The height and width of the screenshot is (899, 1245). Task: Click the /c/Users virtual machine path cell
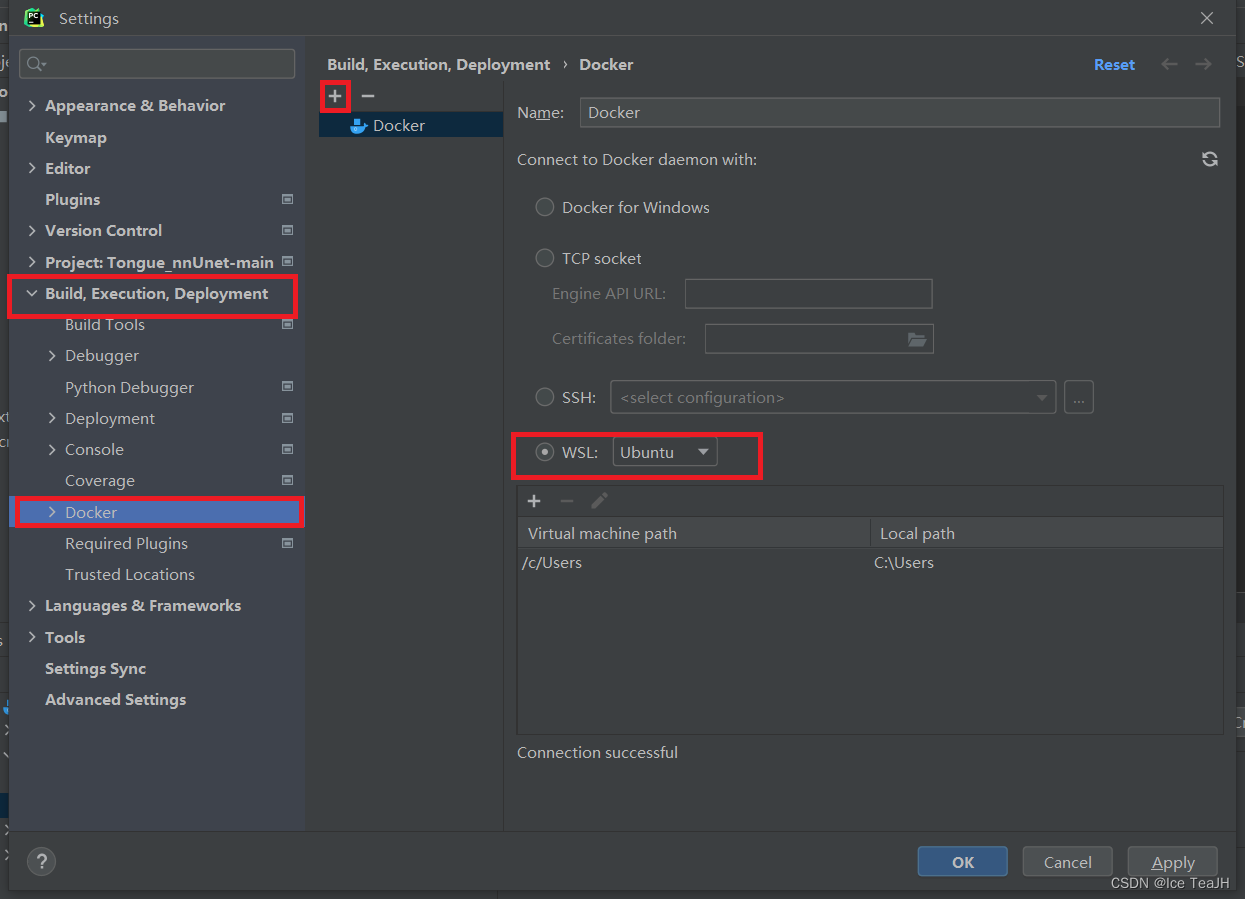click(x=694, y=562)
